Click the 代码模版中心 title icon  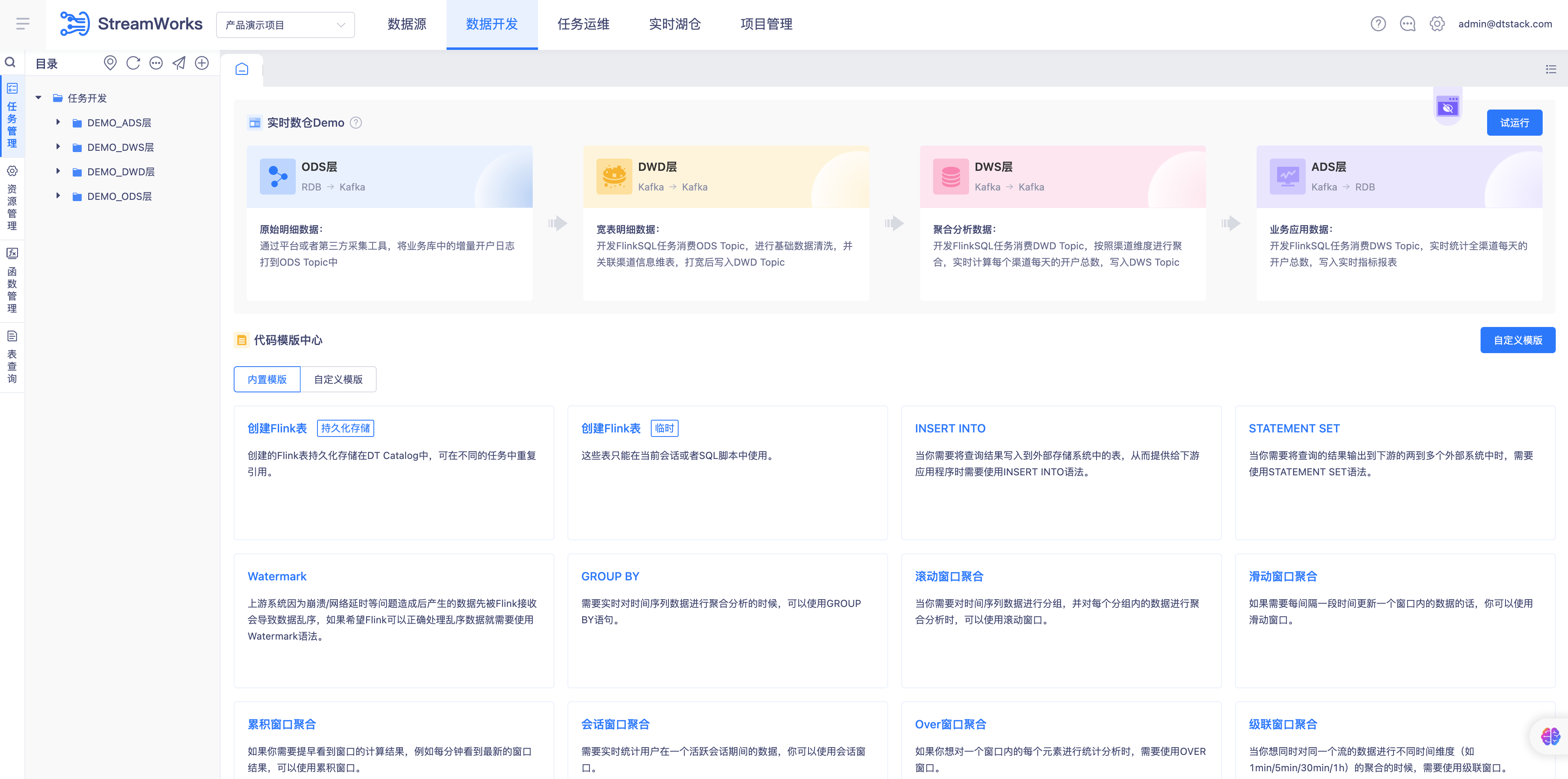click(241, 340)
